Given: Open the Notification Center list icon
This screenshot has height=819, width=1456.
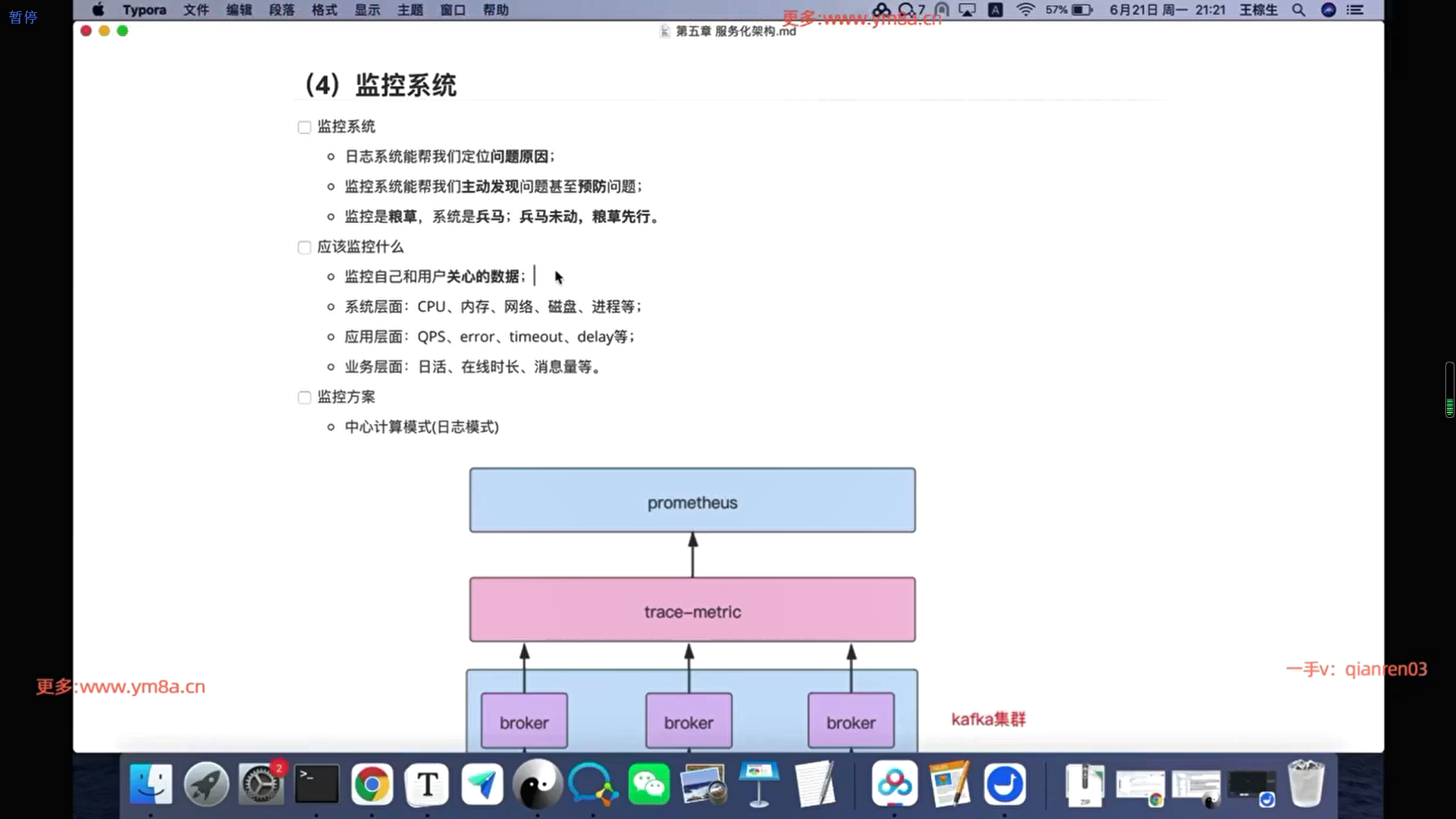Looking at the screenshot, I should (x=1355, y=10).
